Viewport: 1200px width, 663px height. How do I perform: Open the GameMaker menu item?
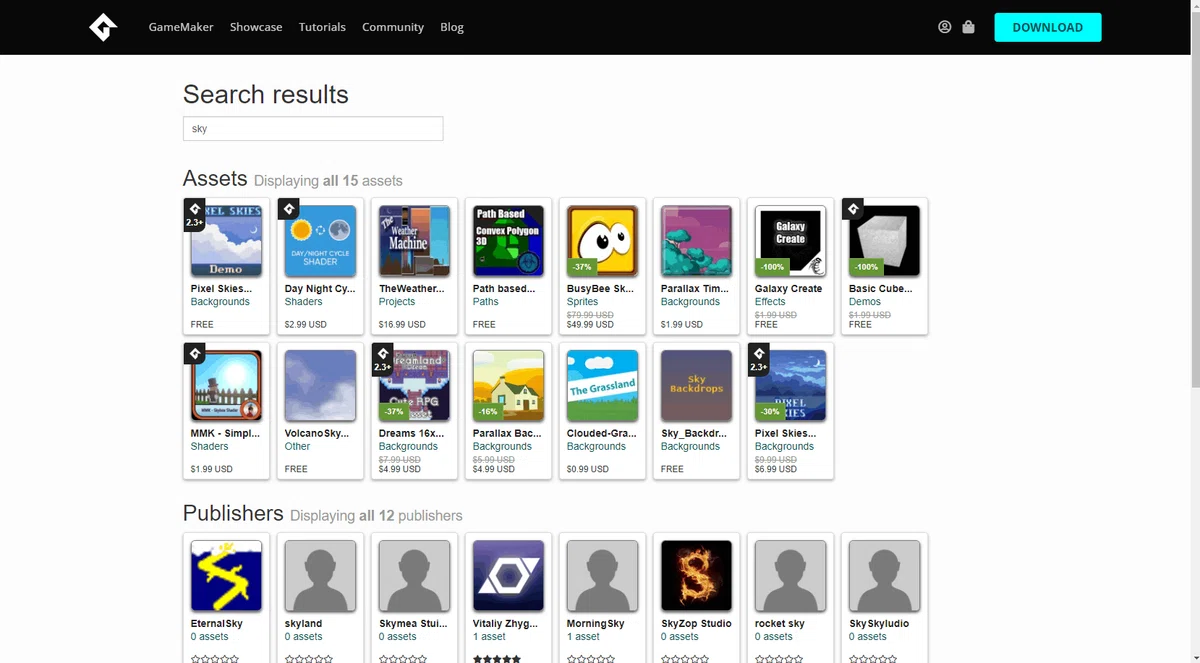coord(181,27)
